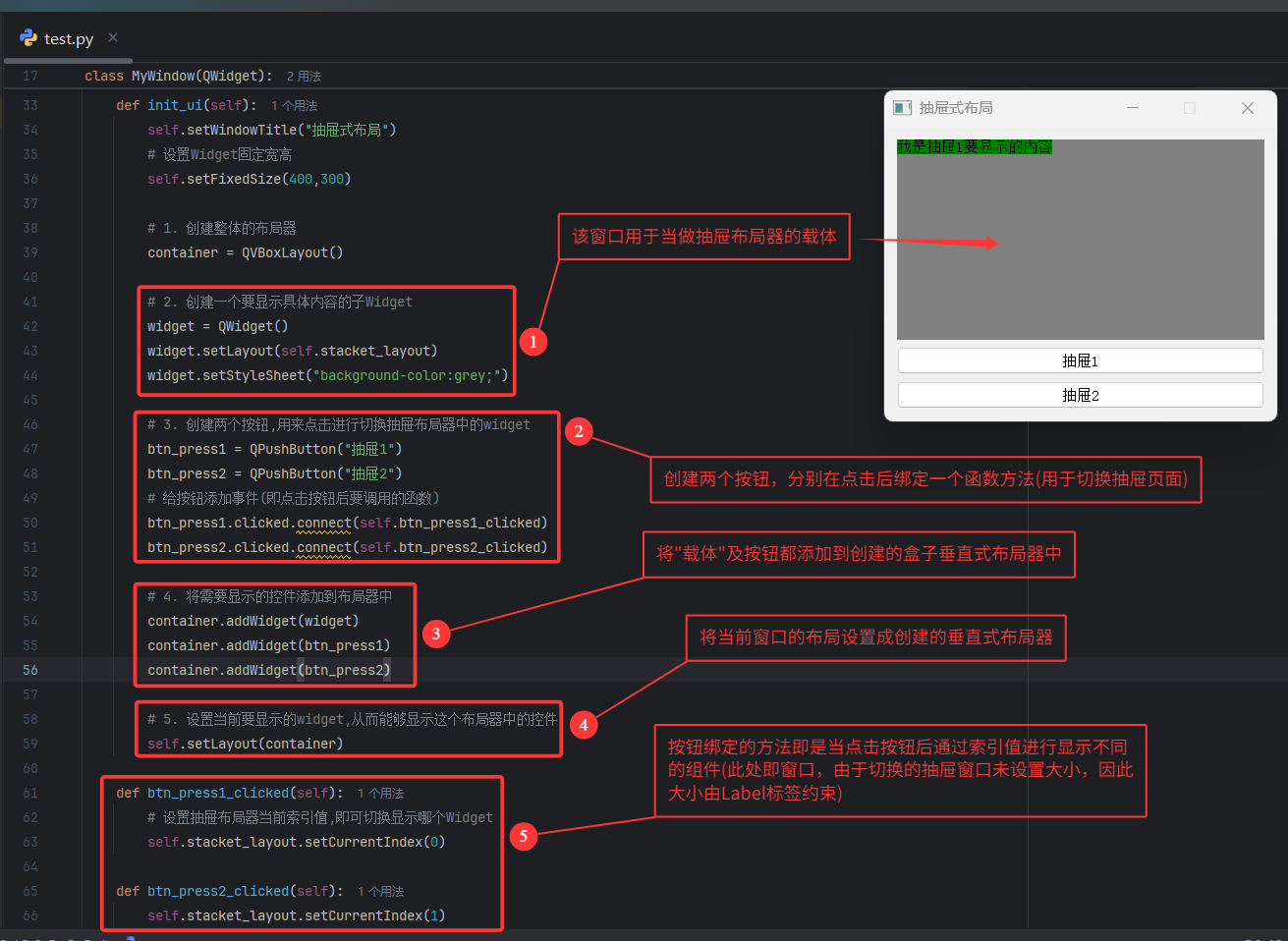
Task: Click the comment '# 1. 创建整体的布局器'
Action: coord(222,228)
